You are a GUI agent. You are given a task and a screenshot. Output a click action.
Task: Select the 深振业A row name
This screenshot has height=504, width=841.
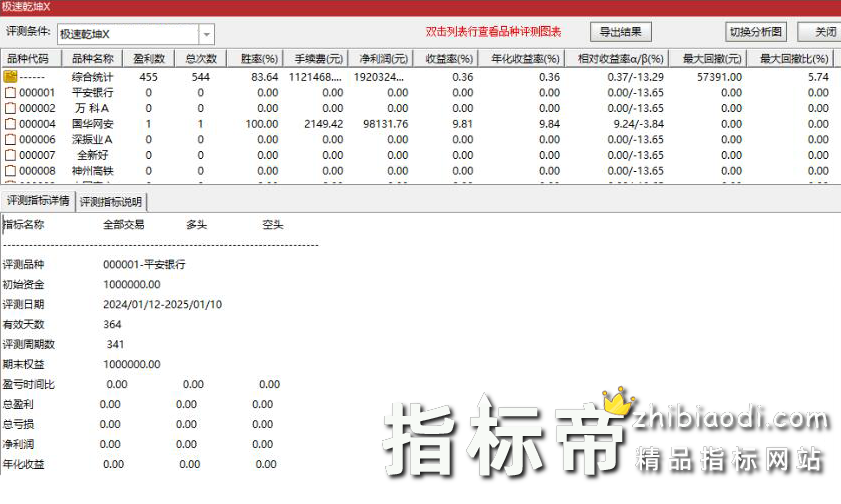92,139
